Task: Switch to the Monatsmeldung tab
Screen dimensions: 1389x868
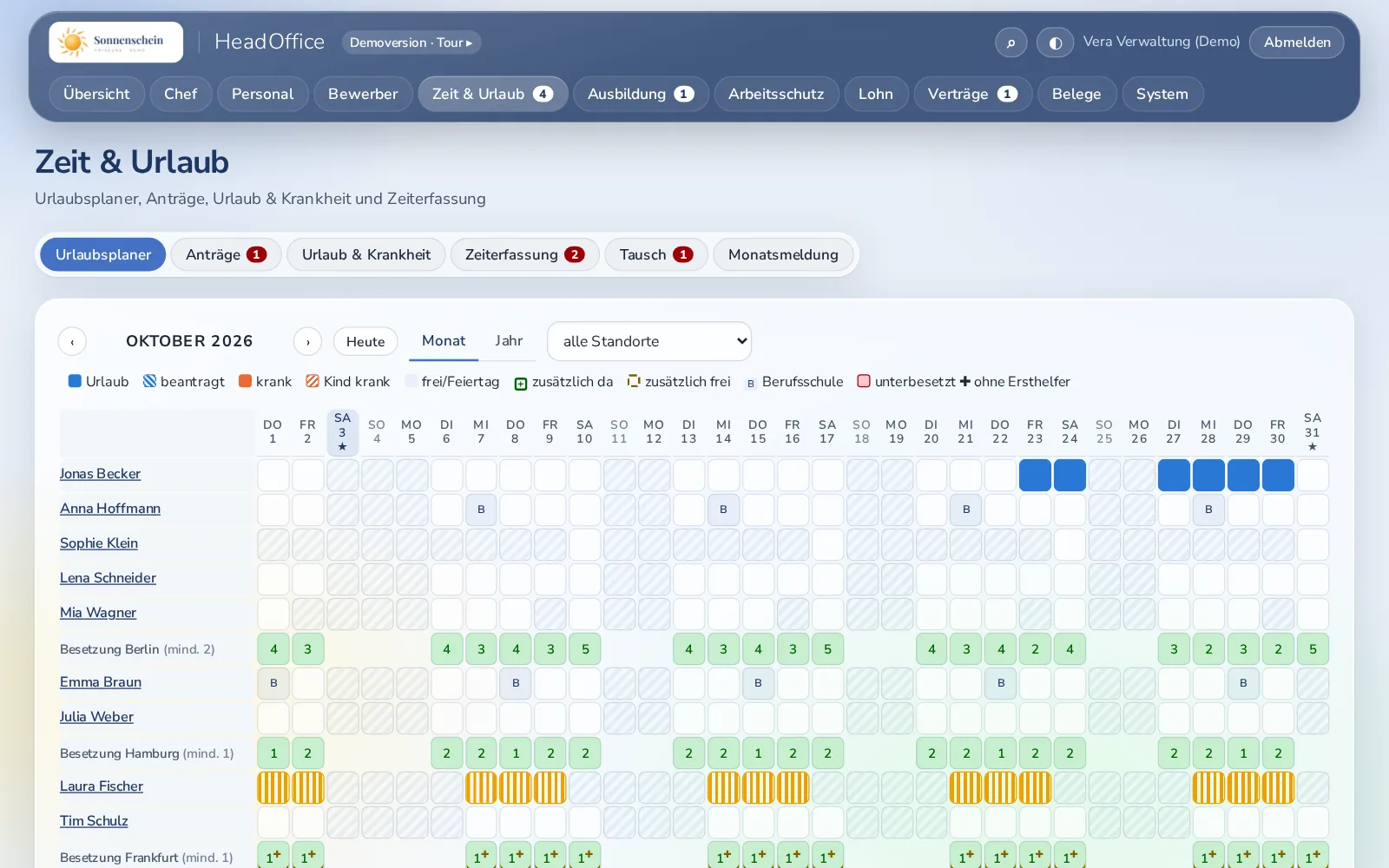Action: click(x=783, y=254)
